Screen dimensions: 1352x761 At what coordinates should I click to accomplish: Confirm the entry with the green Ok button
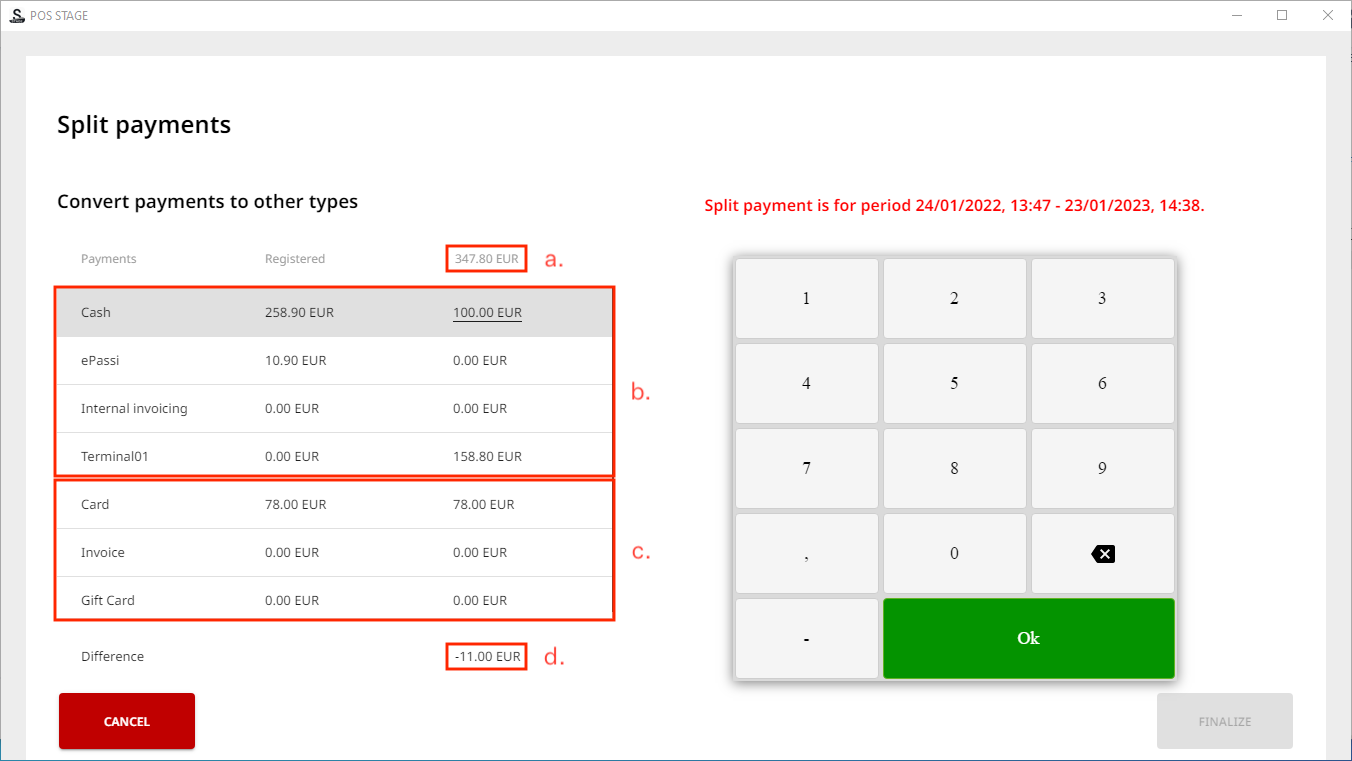click(1028, 638)
